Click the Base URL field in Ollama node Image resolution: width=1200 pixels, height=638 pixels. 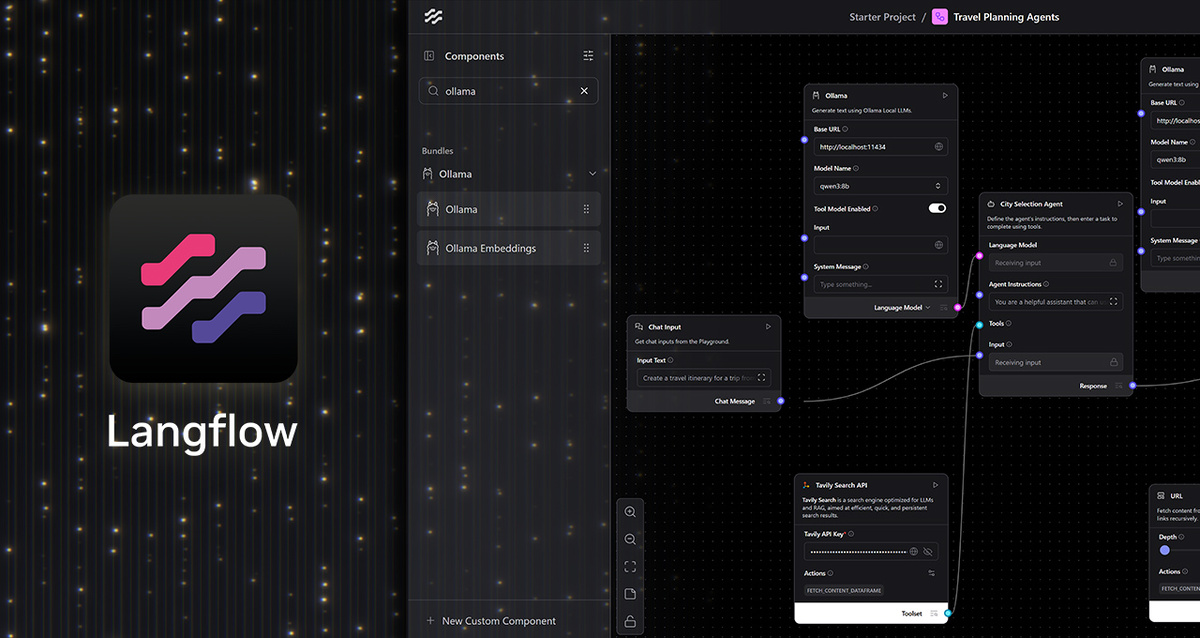(x=880, y=147)
